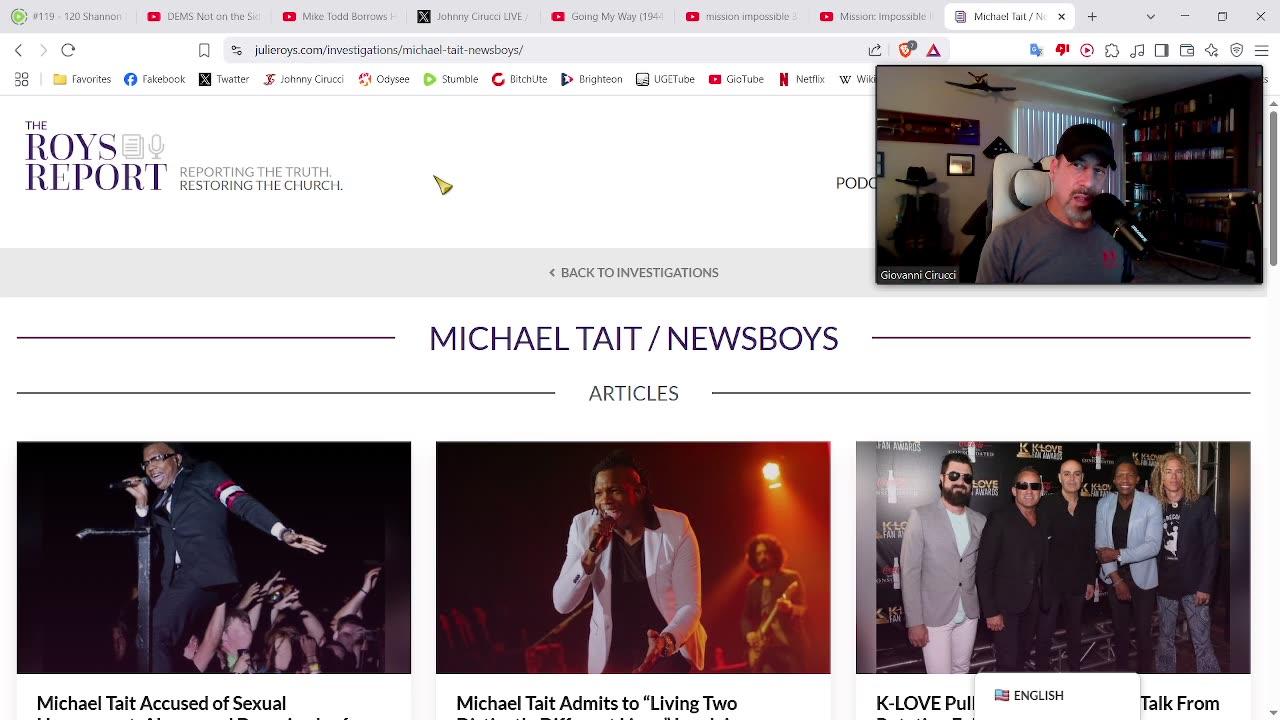Close the active Michael Tait tab
This screenshot has width=1280, height=720.
tap(1061, 16)
